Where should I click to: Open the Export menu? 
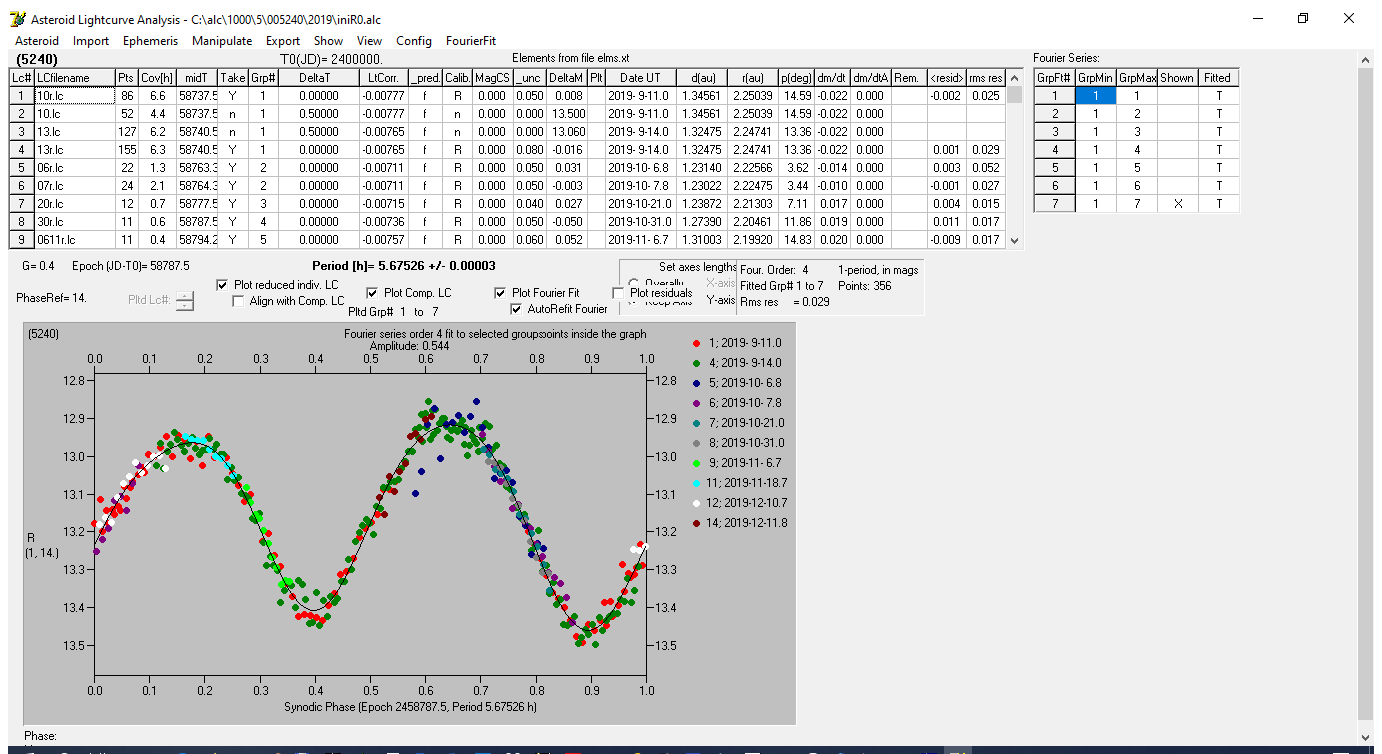(283, 41)
